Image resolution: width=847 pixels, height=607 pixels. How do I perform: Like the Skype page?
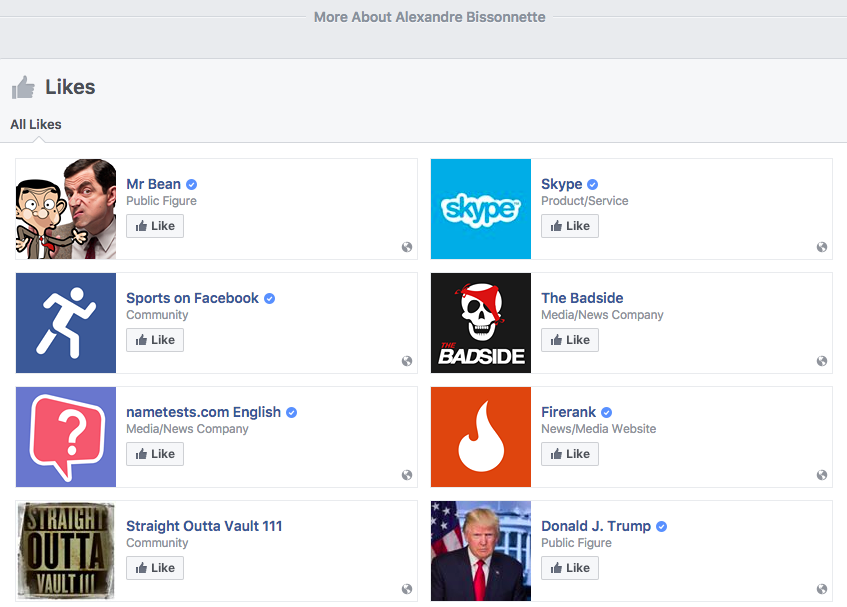pyautogui.click(x=570, y=226)
